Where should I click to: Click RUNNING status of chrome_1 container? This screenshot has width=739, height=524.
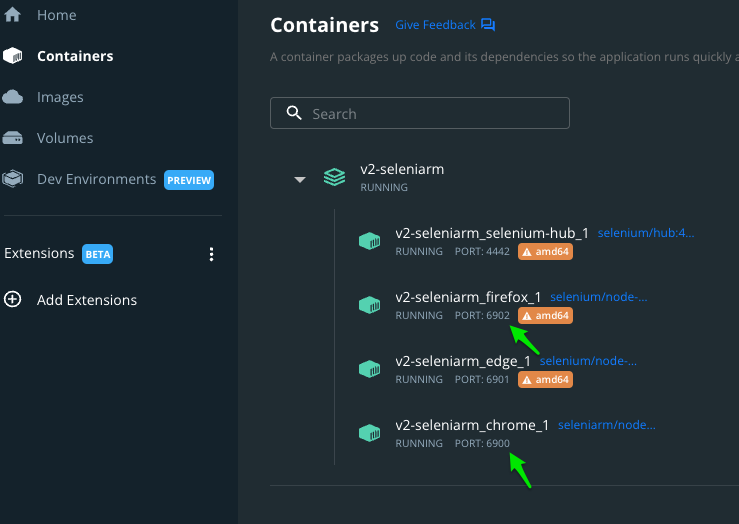[x=419, y=444]
